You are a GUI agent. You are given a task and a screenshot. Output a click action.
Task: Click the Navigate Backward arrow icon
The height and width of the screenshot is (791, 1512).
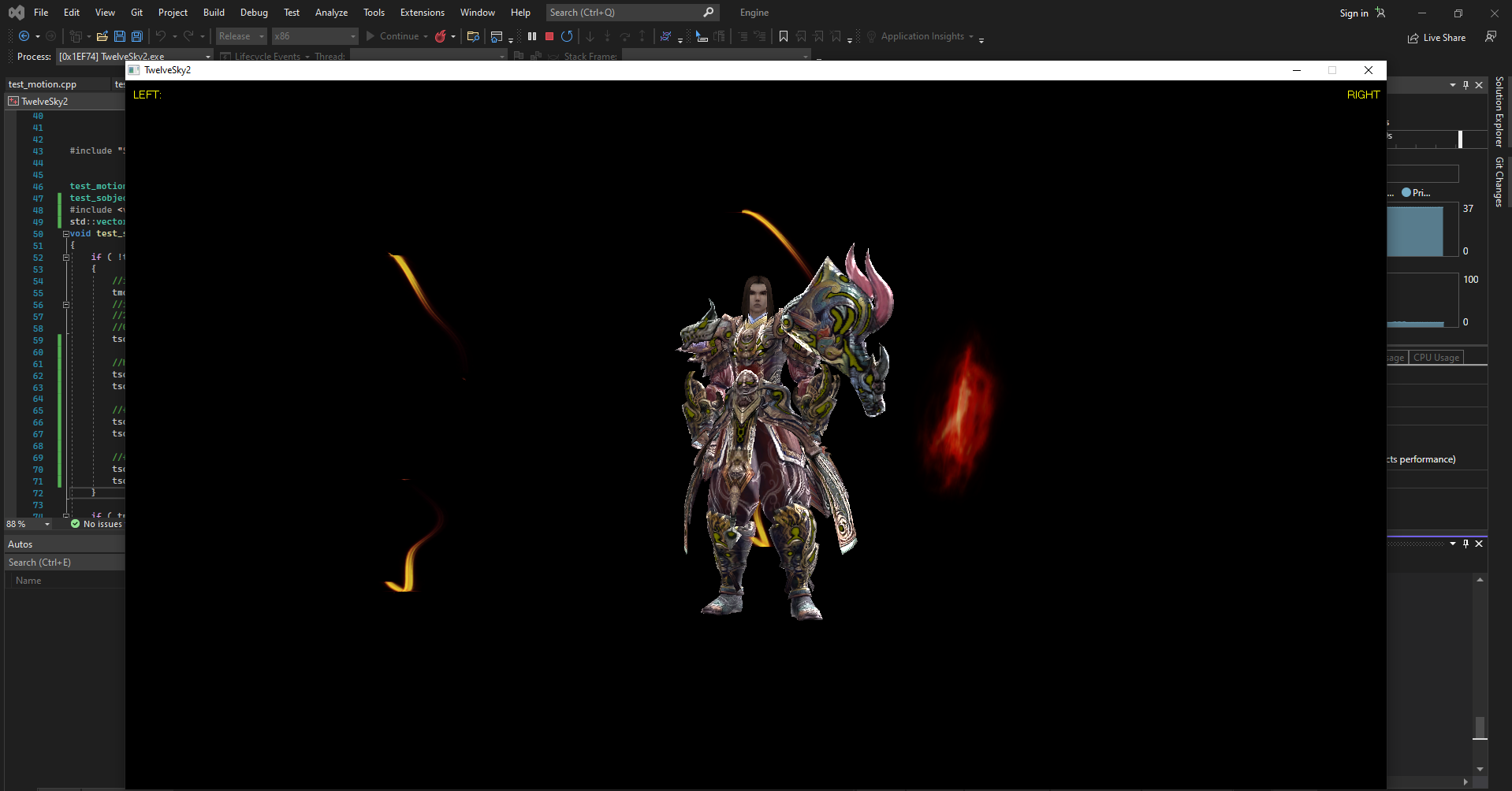pyautogui.click(x=24, y=36)
